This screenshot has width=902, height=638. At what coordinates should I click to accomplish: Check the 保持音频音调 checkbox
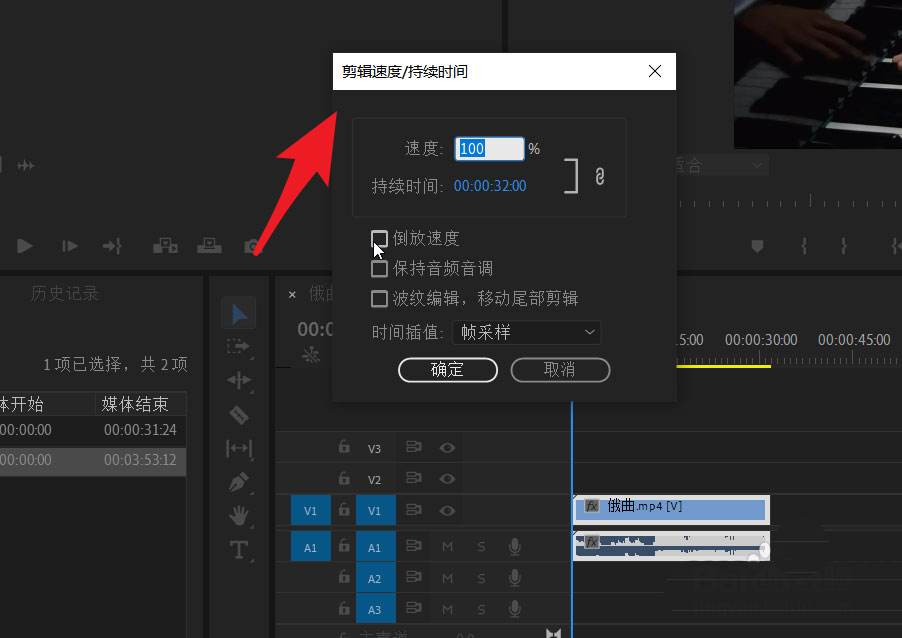379,268
